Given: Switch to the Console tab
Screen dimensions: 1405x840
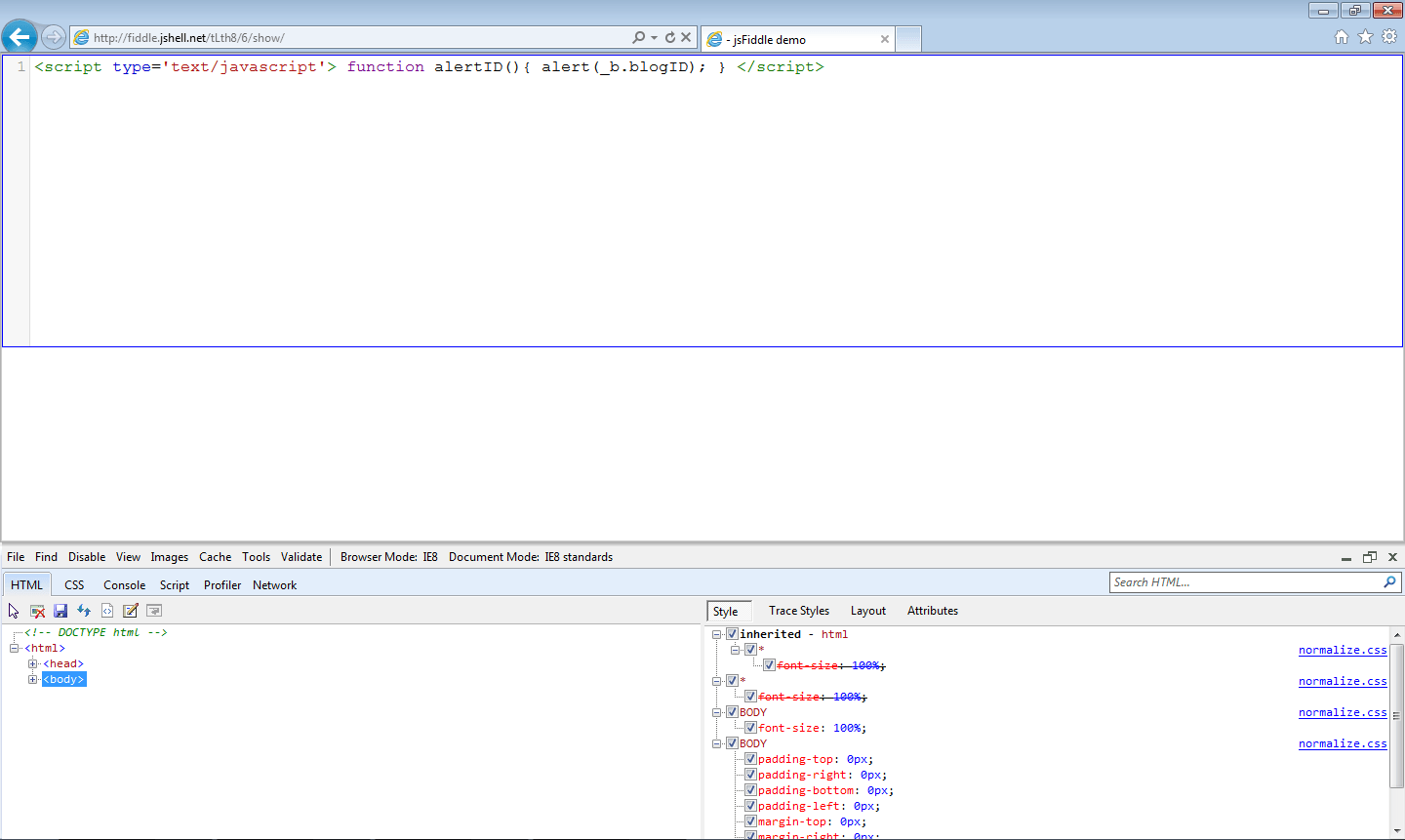Looking at the screenshot, I should point(124,585).
